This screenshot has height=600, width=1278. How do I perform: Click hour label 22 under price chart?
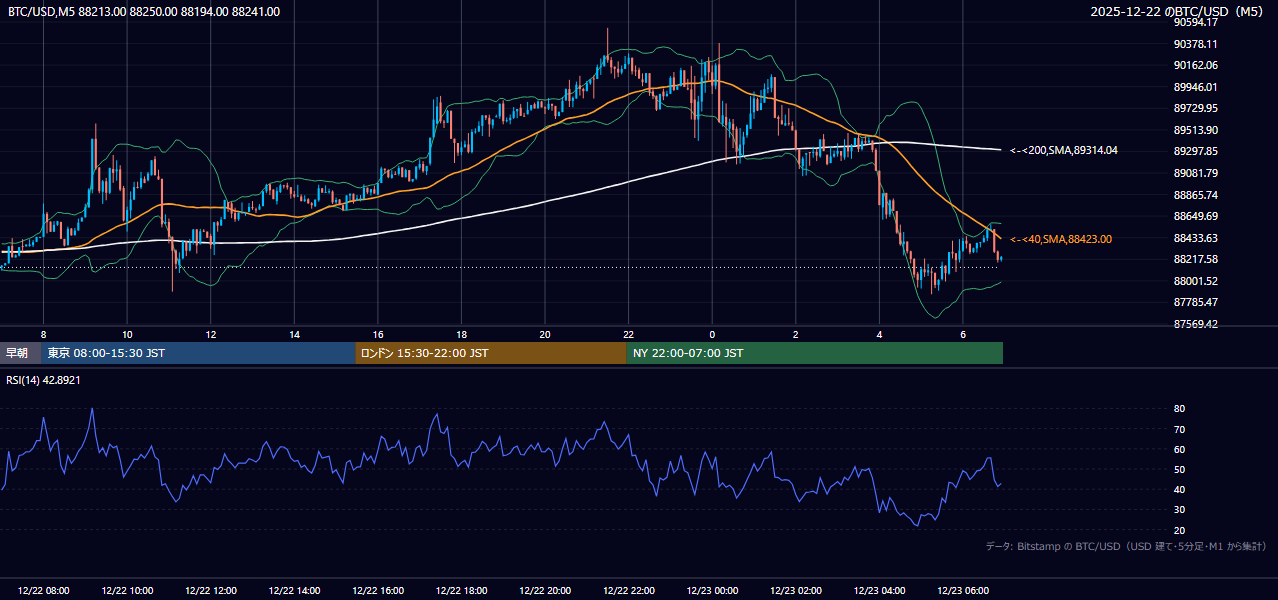(x=628, y=333)
